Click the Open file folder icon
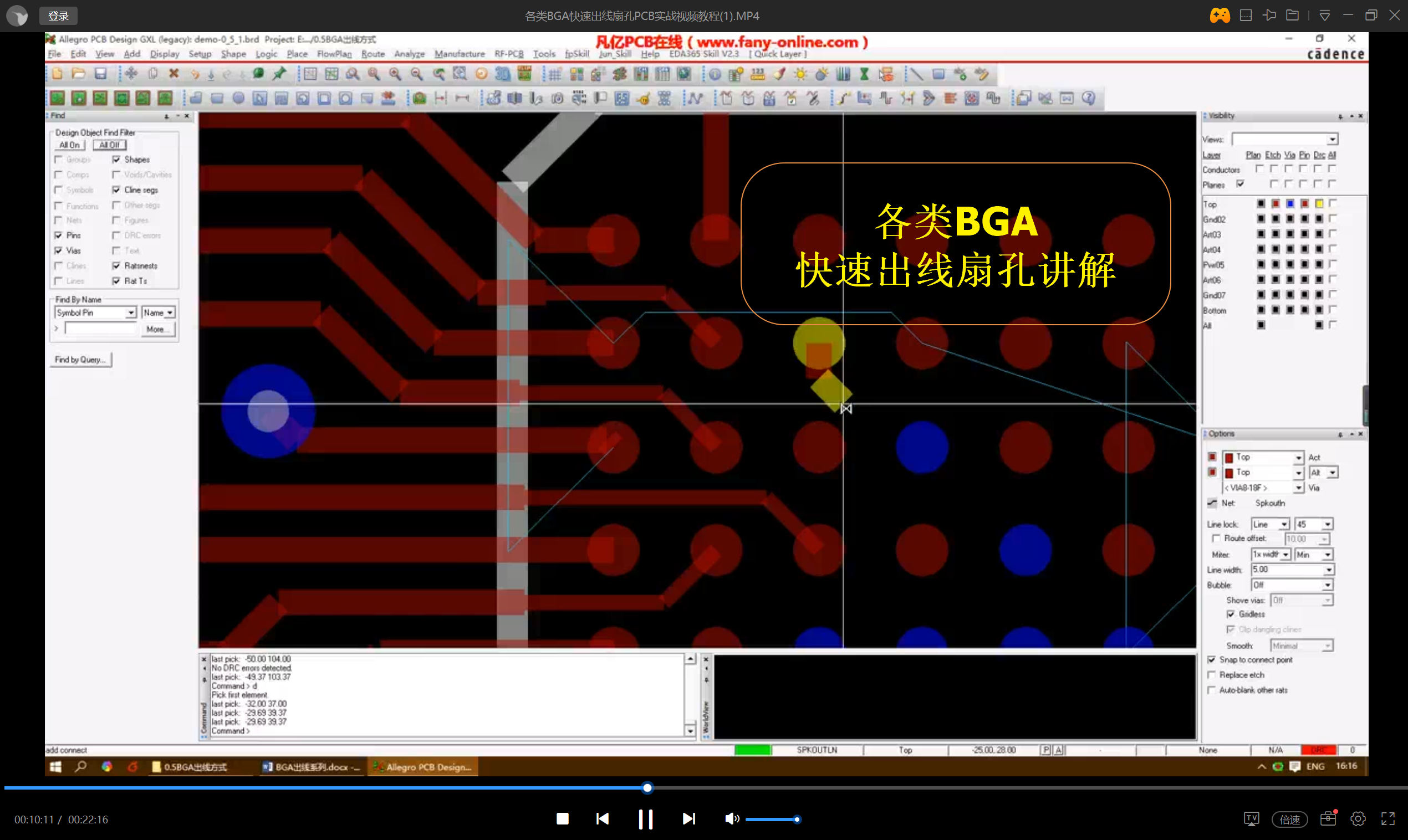The height and width of the screenshot is (840, 1408). [79, 74]
